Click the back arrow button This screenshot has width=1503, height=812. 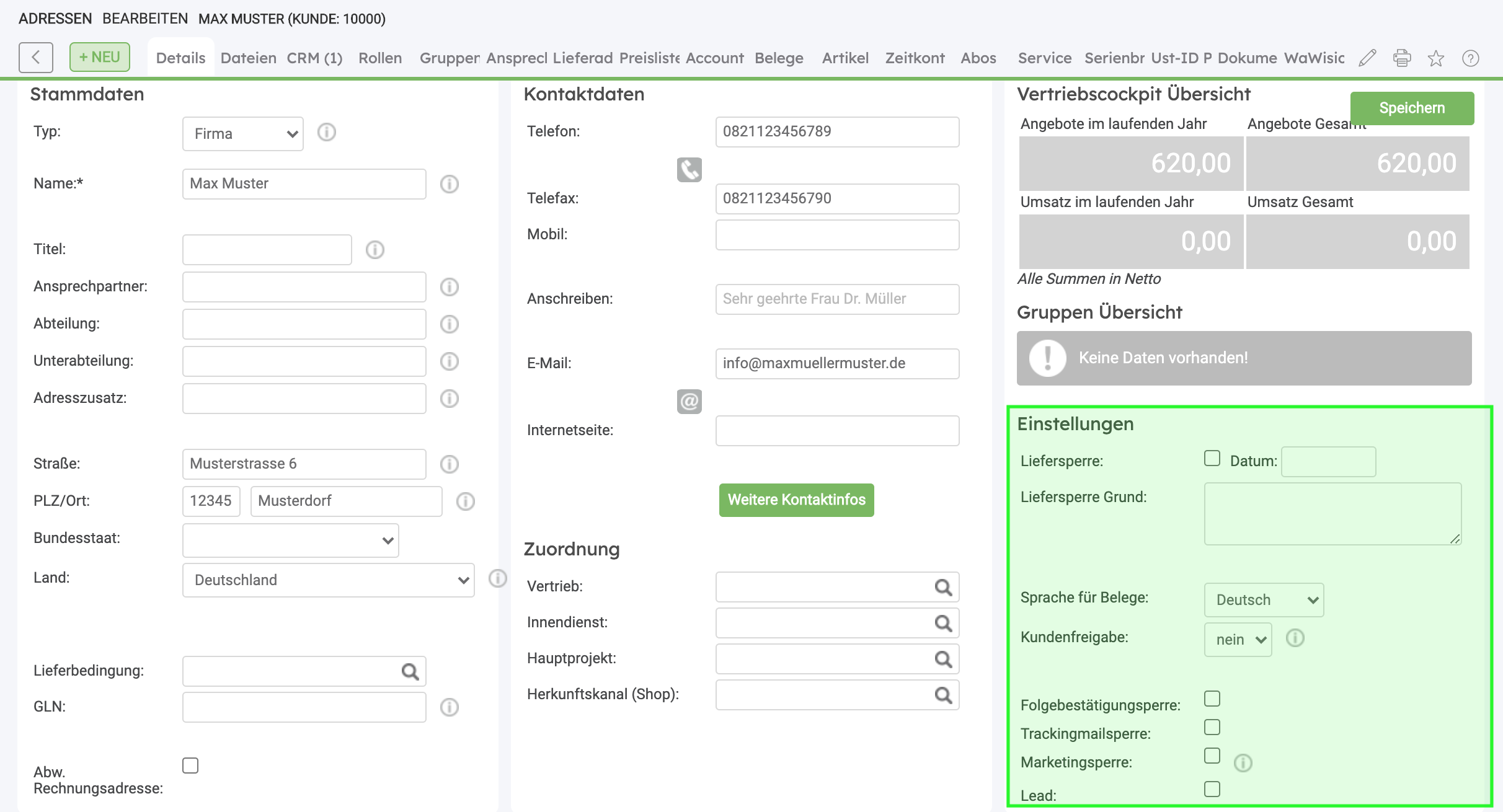36,58
